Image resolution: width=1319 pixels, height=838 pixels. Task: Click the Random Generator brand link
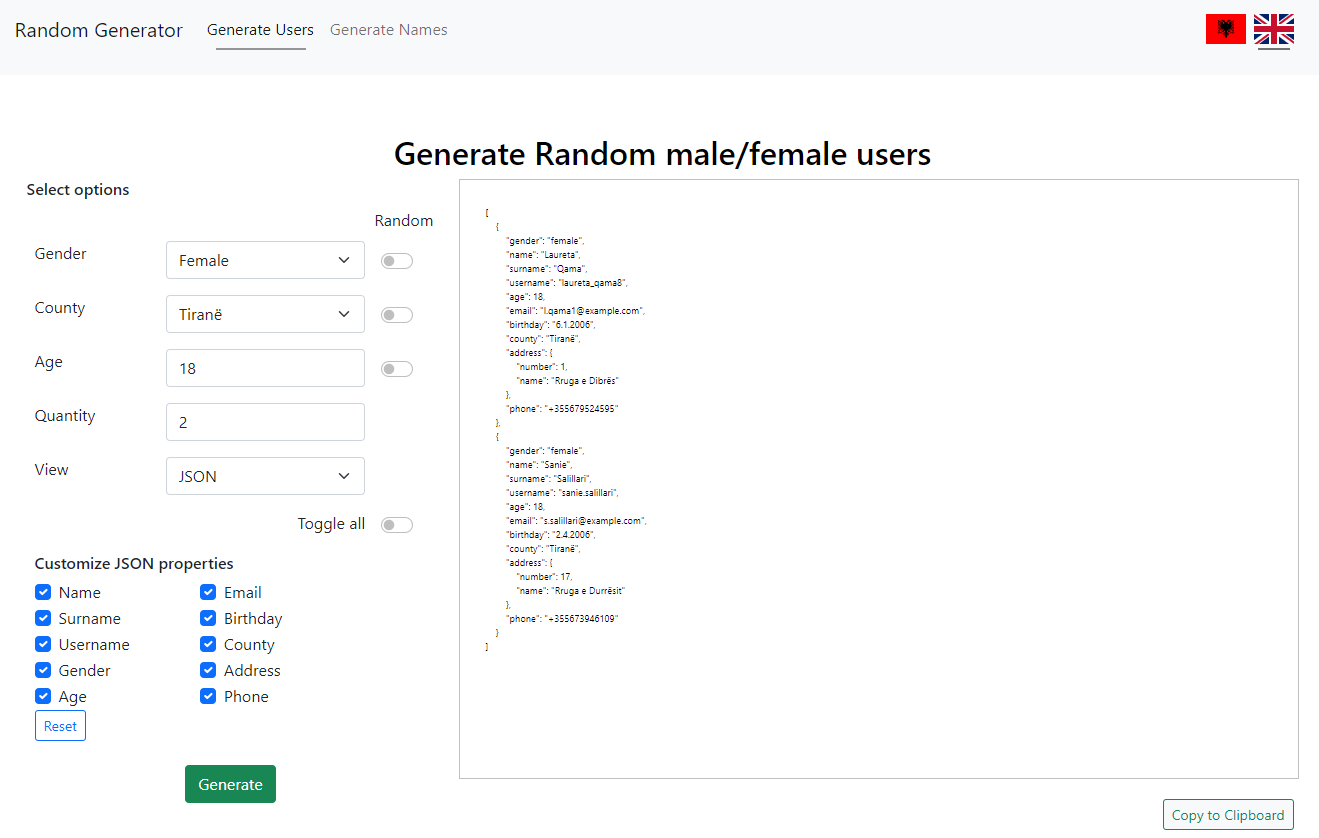(x=99, y=30)
